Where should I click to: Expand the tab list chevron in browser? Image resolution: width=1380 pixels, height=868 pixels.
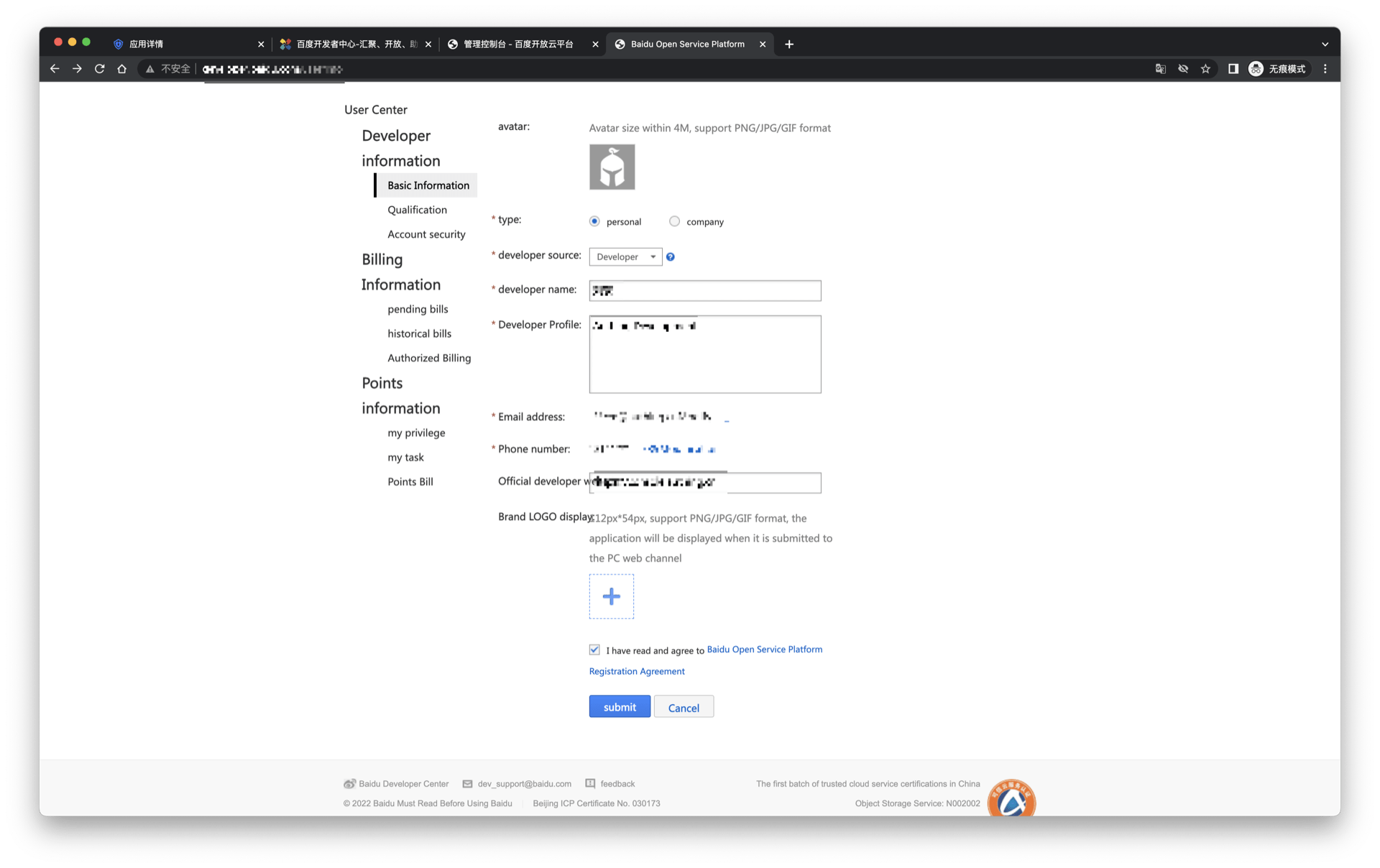click(x=1325, y=44)
